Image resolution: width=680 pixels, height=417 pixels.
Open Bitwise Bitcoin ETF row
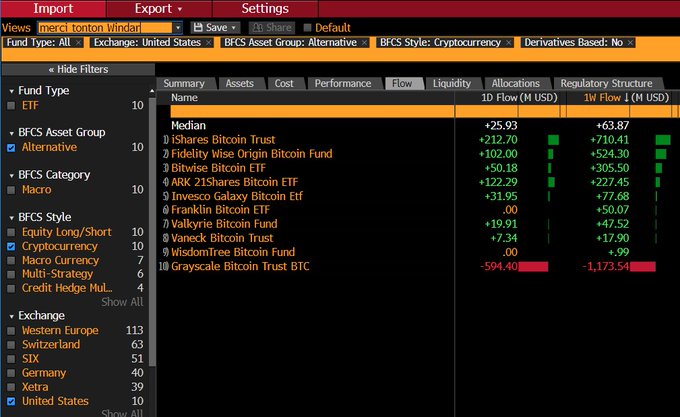(218, 168)
